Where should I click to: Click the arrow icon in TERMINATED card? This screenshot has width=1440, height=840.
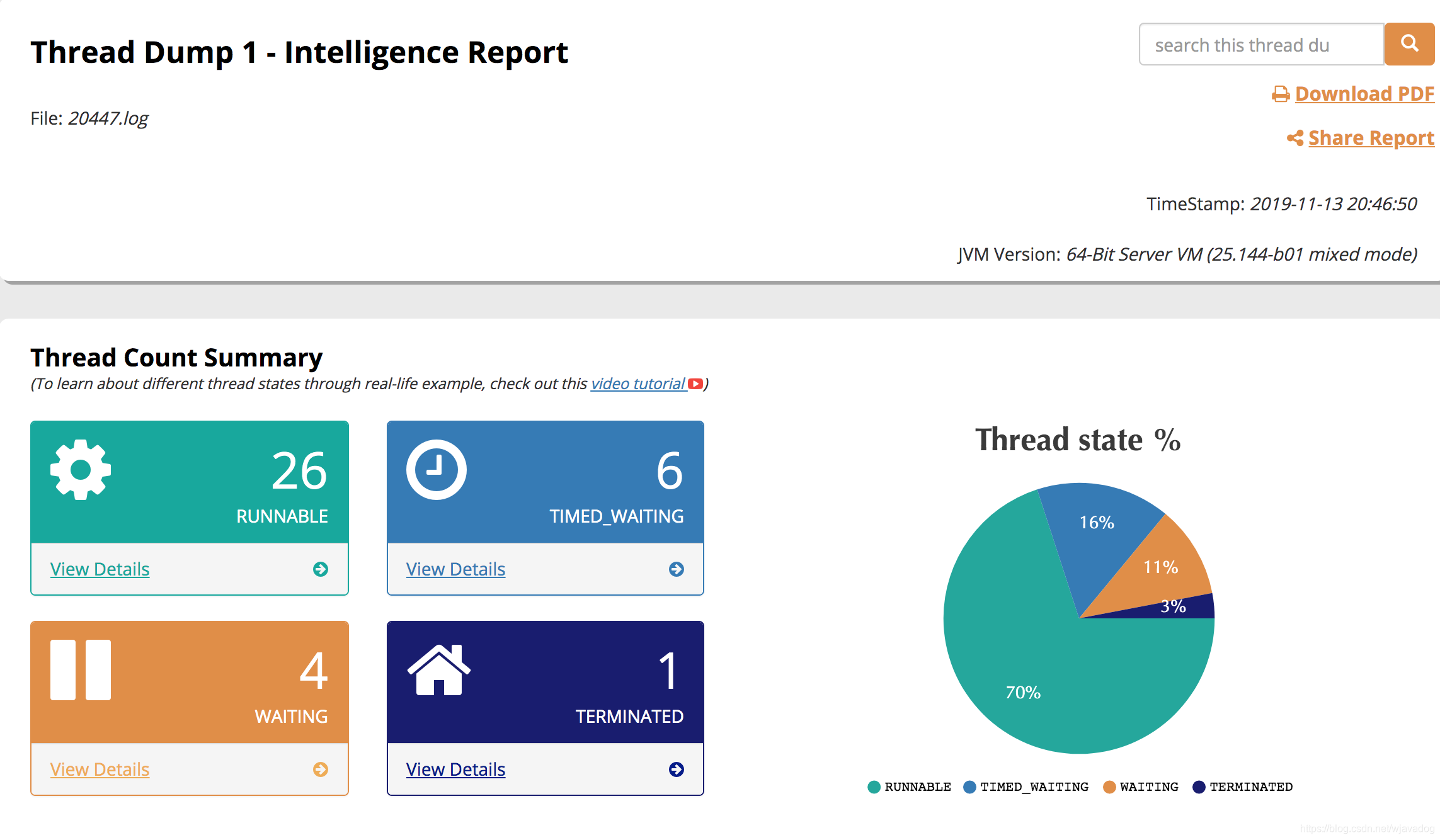tap(677, 769)
